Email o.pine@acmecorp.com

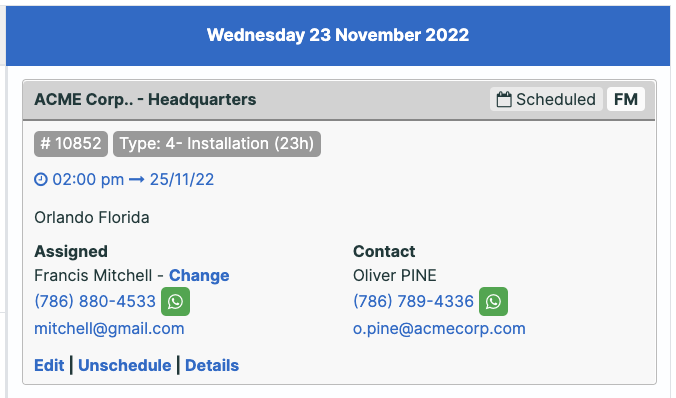[439, 329]
